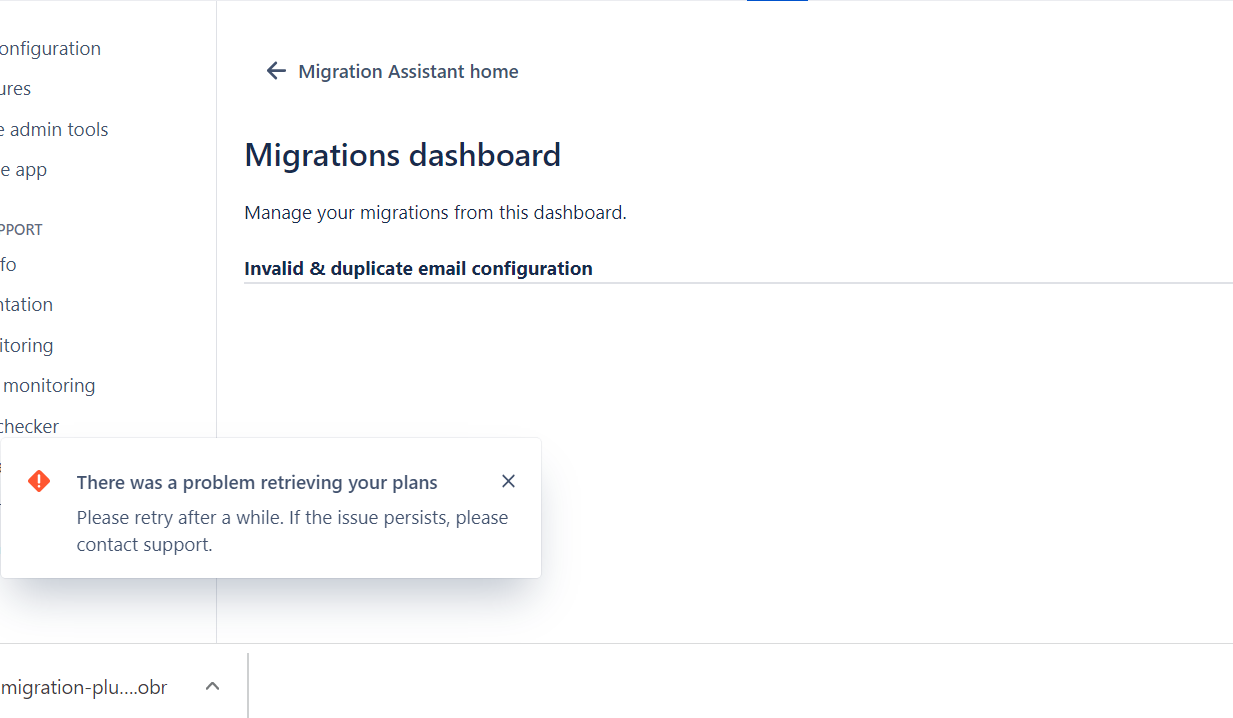1233x718 pixels.
Task: Open the Migration Assistant home link
Action: point(408,71)
